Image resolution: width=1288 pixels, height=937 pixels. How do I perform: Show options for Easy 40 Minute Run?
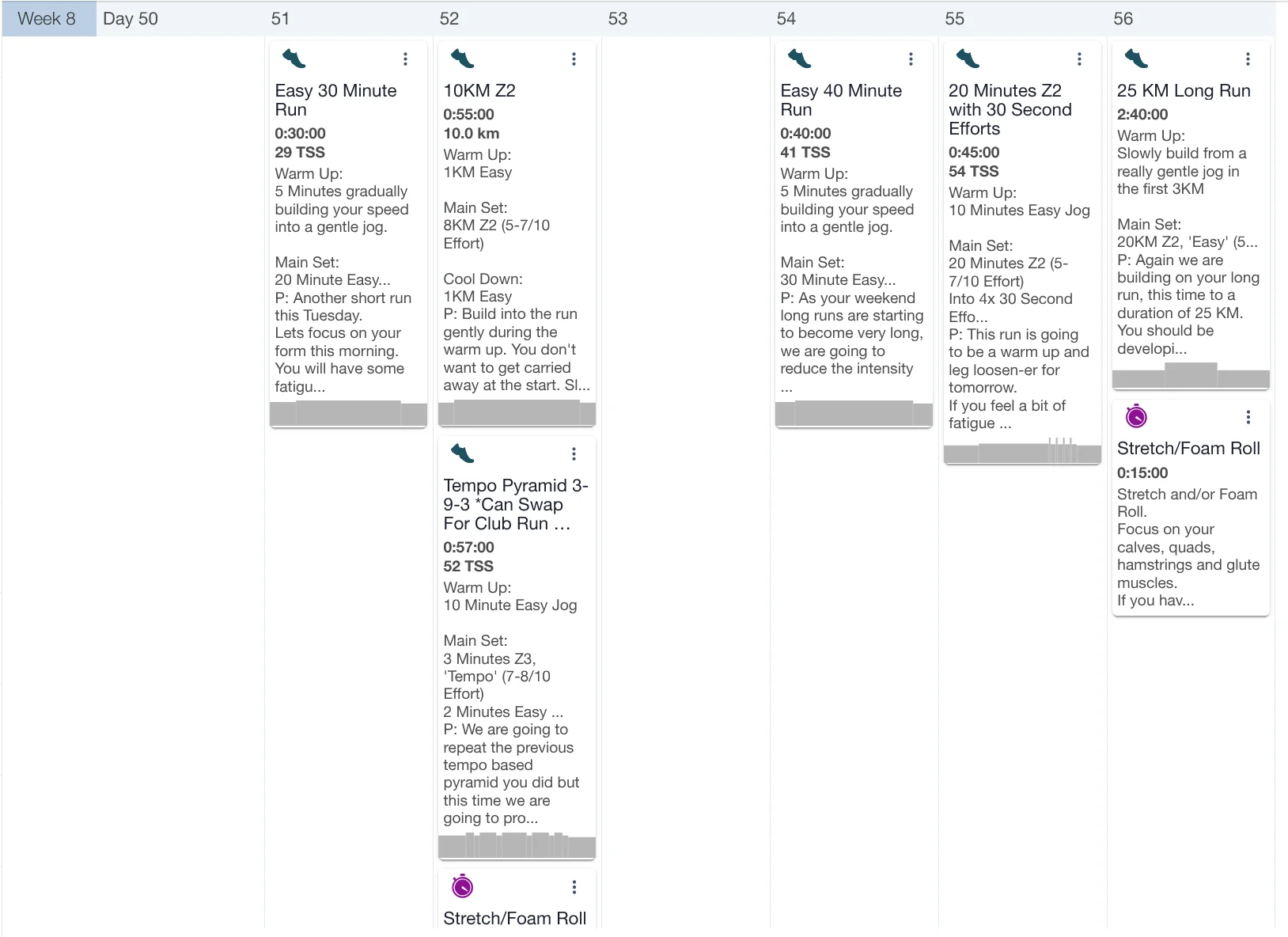[x=911, y=59]
